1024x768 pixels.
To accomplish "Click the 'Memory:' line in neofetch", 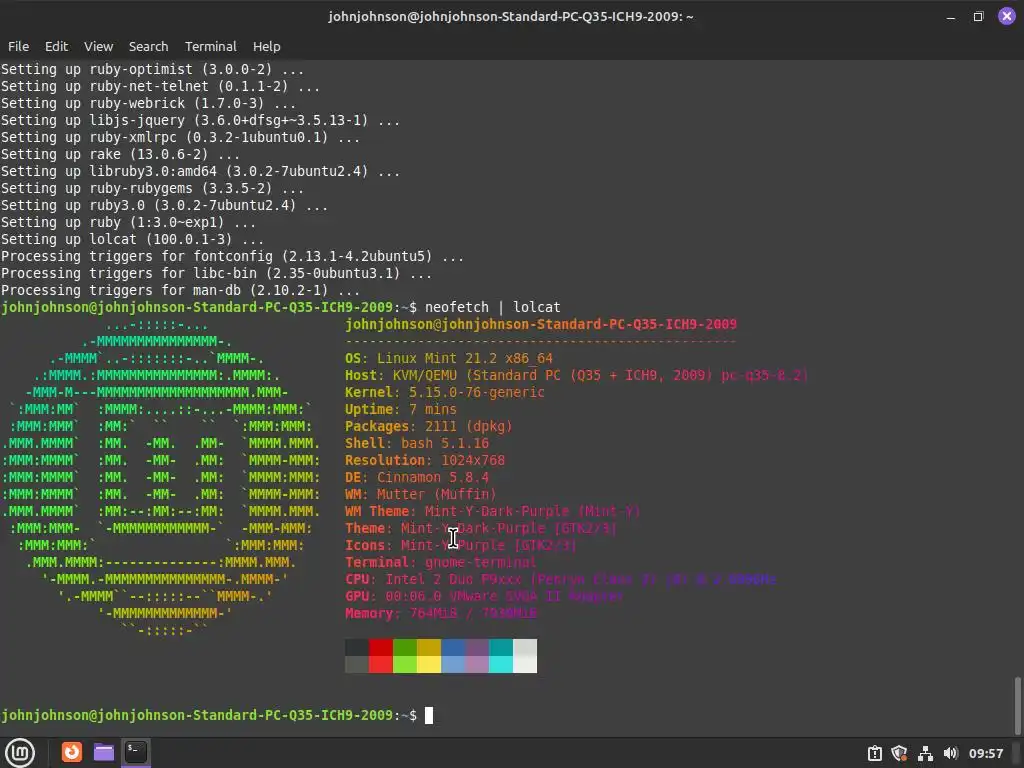I will tap(441, 613).
